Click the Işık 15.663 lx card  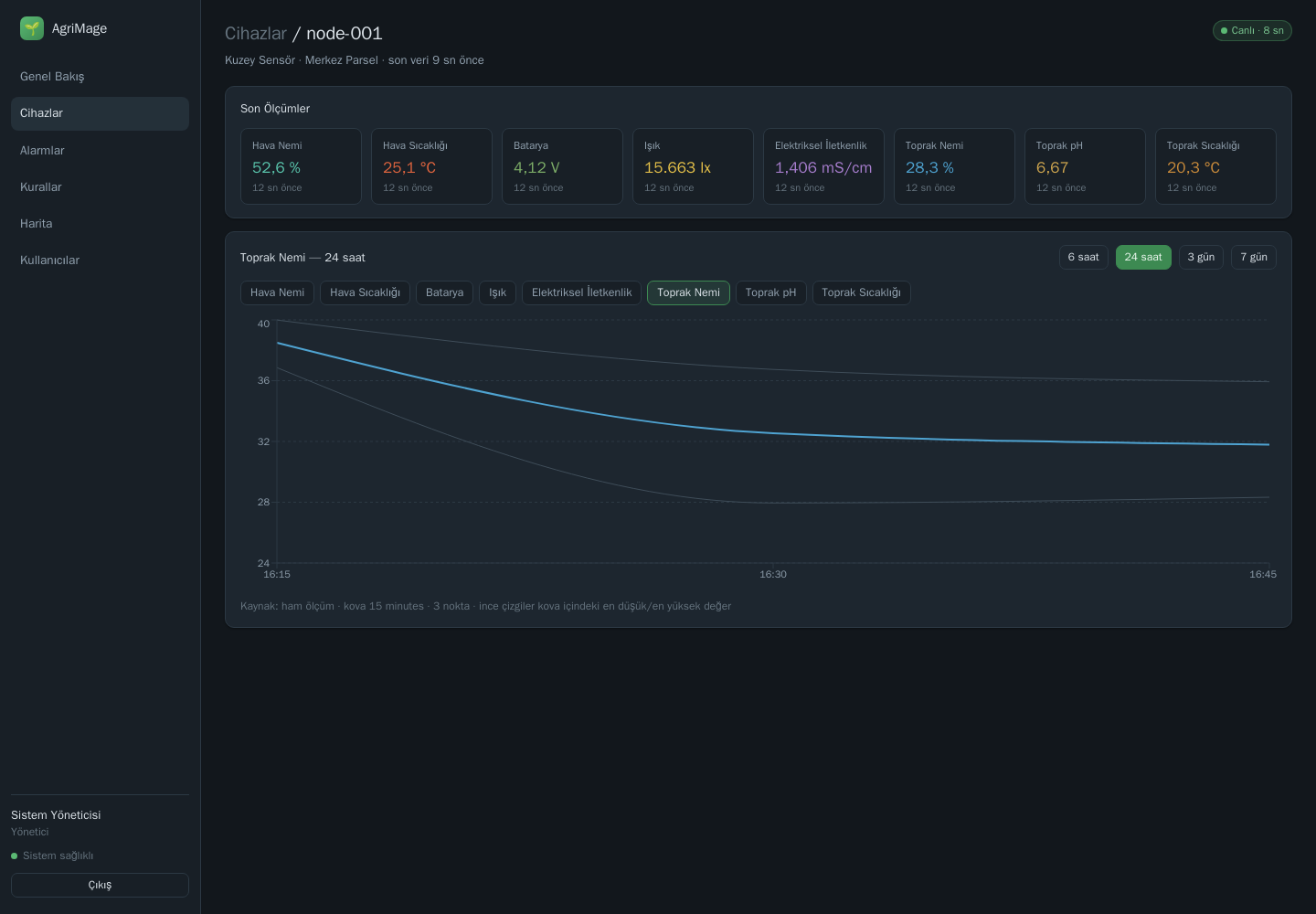[693, 166]
